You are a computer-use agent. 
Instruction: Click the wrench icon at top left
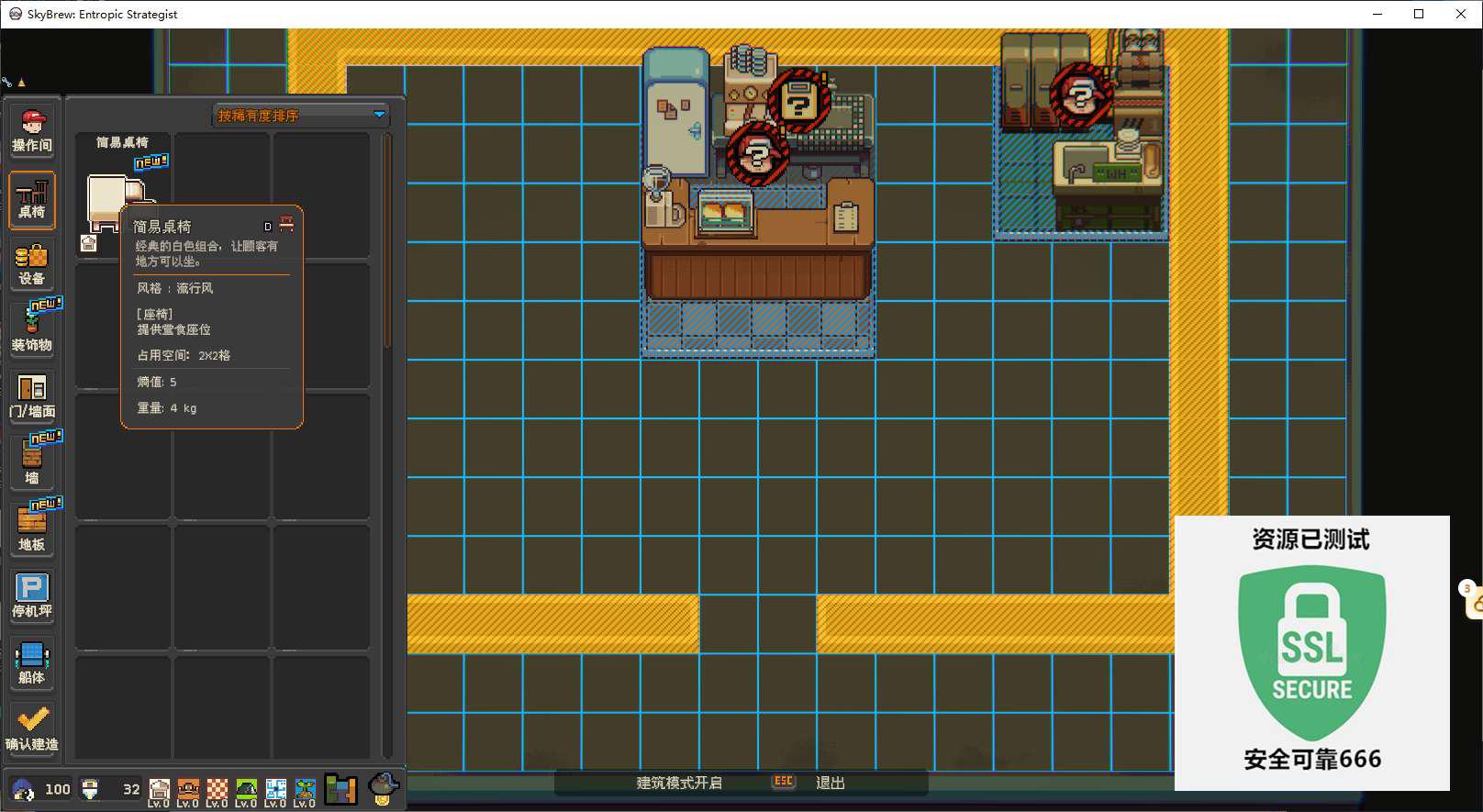[x=6, y=82]
